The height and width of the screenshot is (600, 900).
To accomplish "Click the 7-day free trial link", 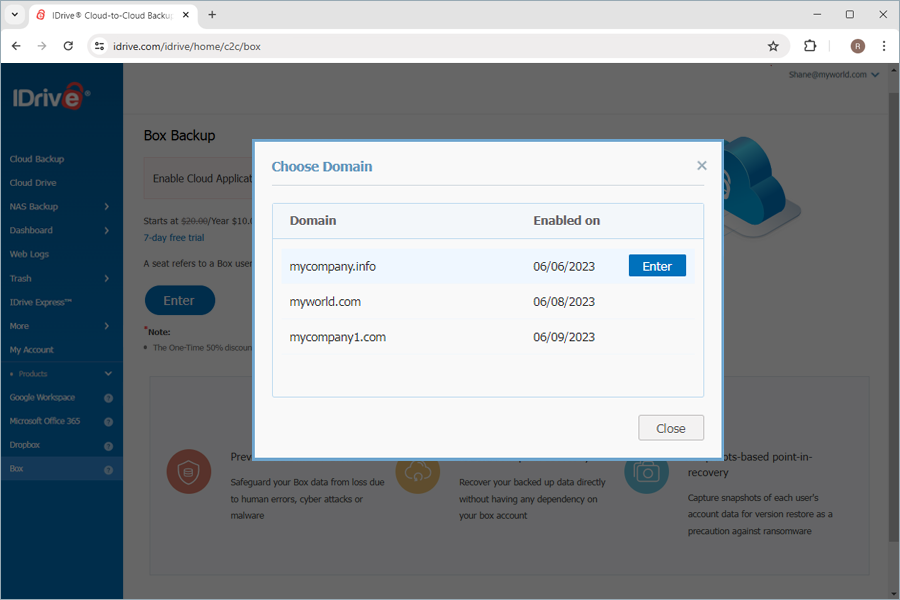I will [174, 238].
